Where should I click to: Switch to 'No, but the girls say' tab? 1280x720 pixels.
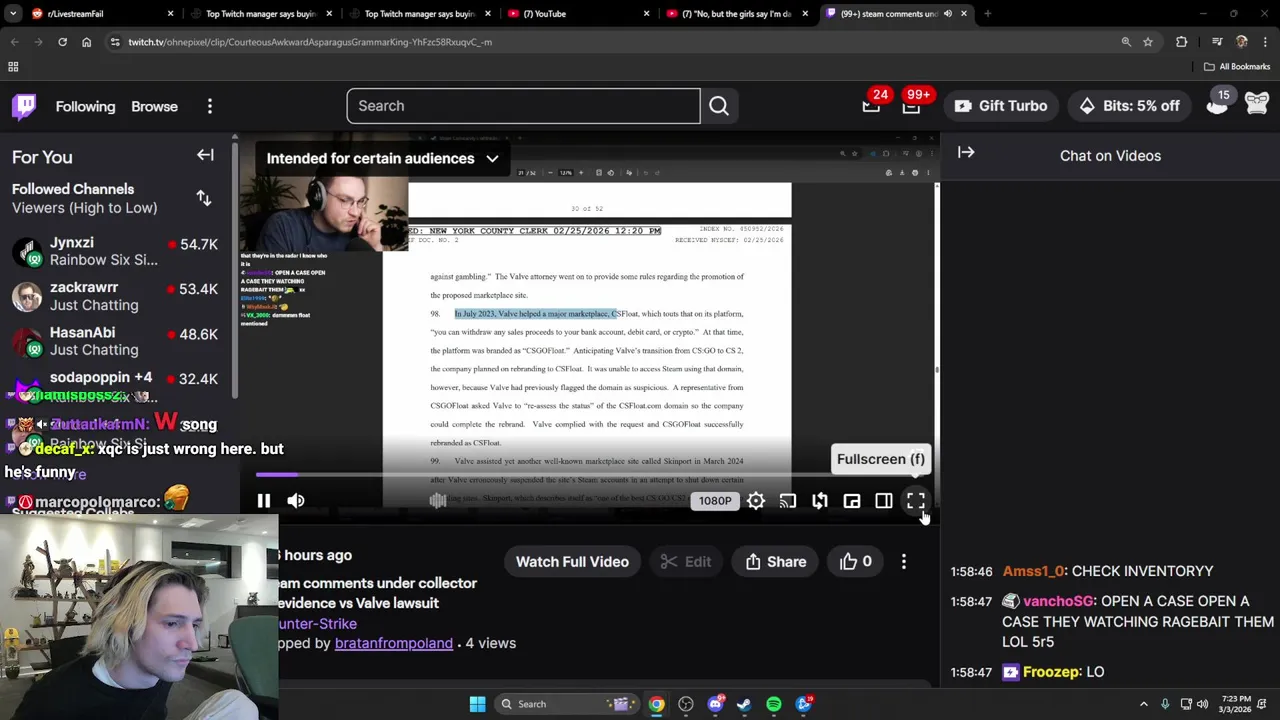click(735, 14)
